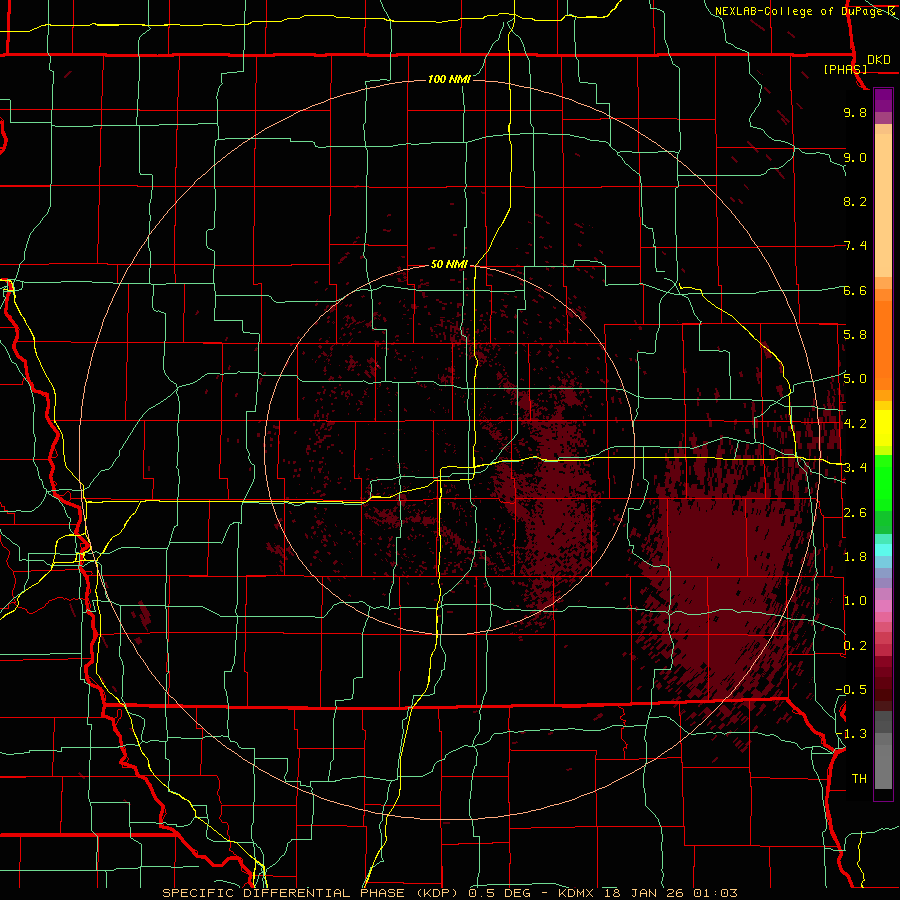Pick the cyan band beside 1.8
Viewport: 900px width, 900px height.
click(x=883, y=550)
